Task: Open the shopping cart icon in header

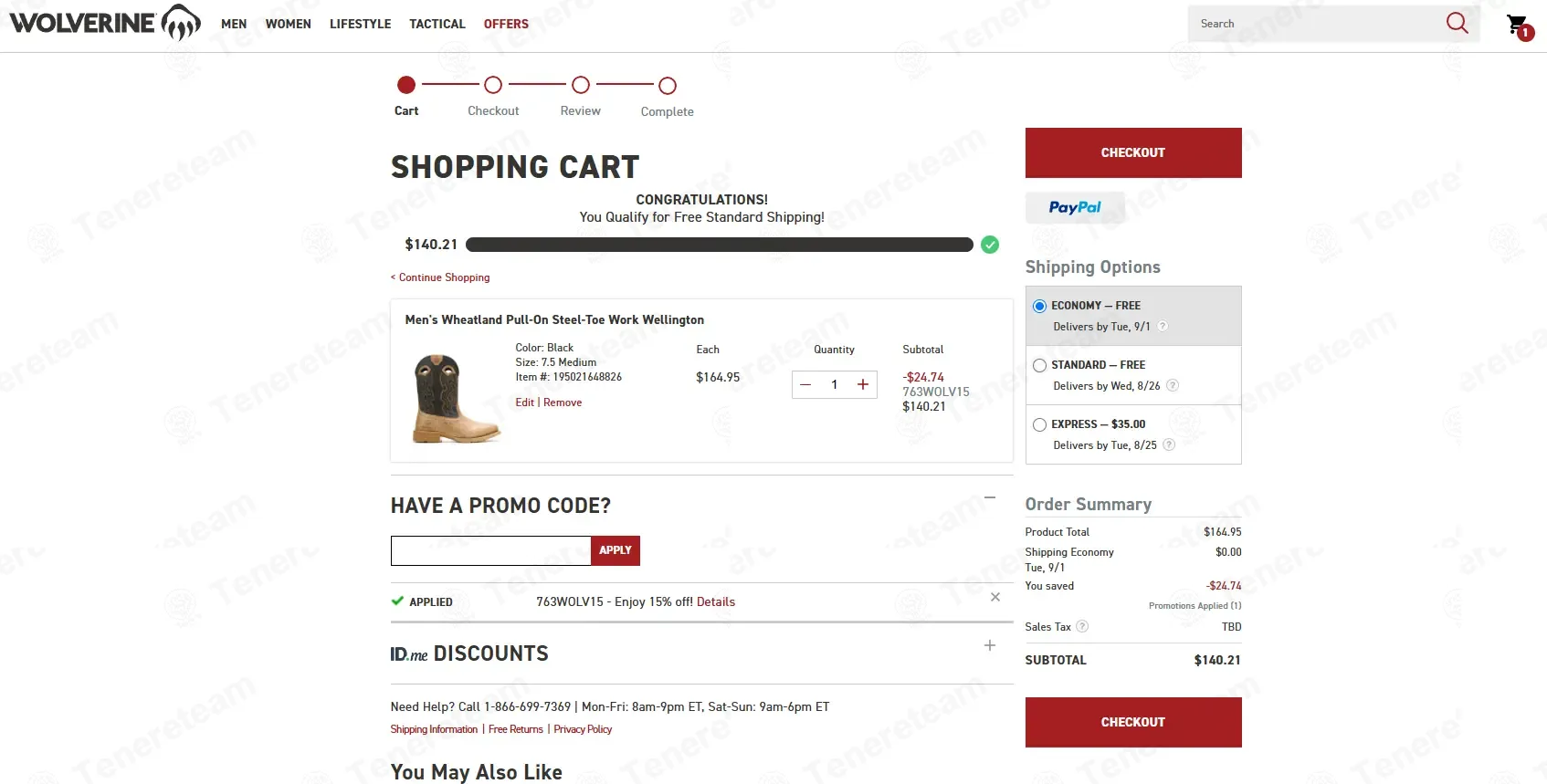Action: tap(1519, 26)
